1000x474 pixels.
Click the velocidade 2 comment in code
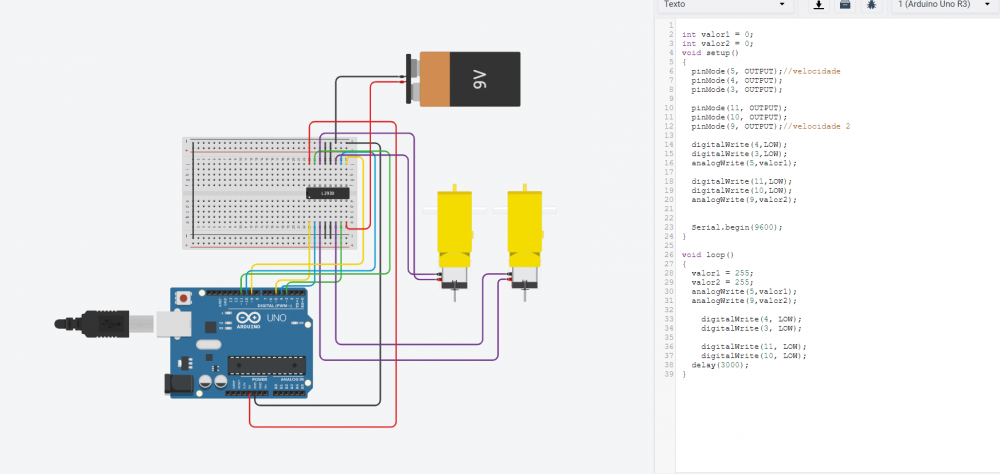[x=817, y=126]
